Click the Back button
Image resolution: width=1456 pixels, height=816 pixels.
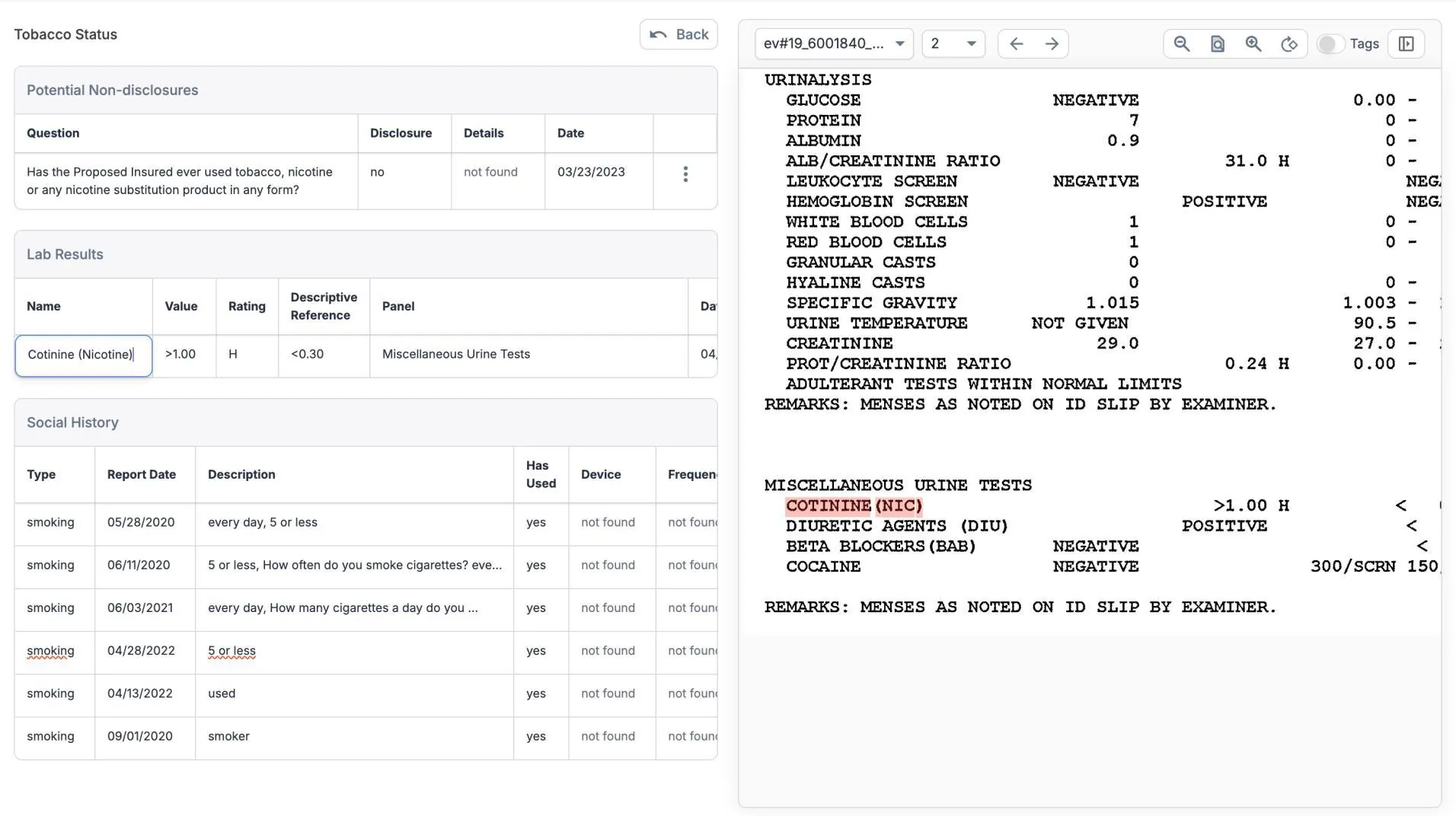click(679, 34)
